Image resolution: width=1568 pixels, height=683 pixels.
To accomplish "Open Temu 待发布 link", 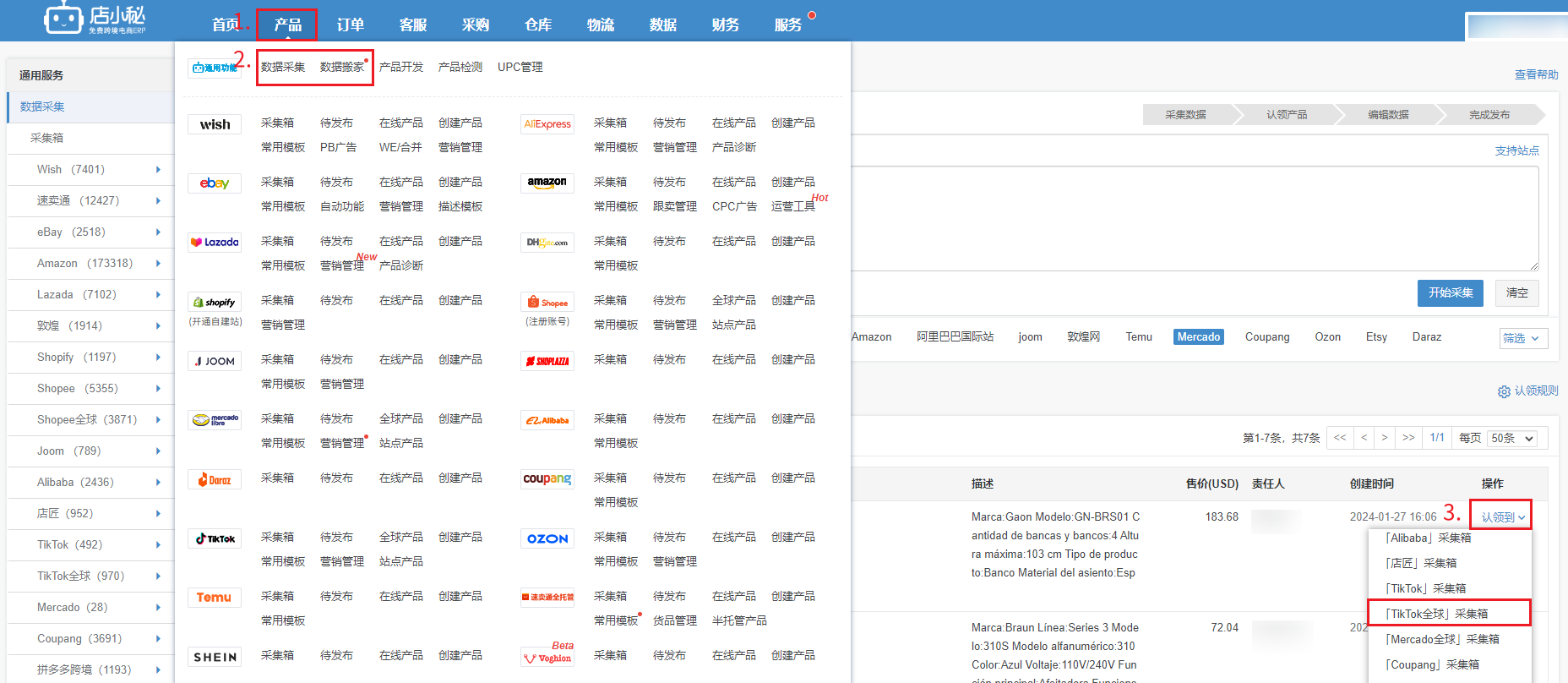I will pos(336,596).
